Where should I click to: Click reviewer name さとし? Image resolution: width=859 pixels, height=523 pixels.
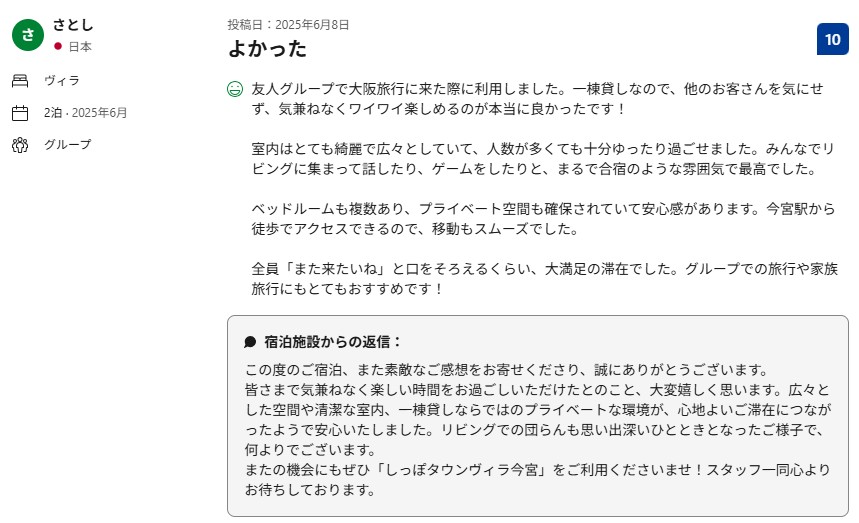point(73,26)
